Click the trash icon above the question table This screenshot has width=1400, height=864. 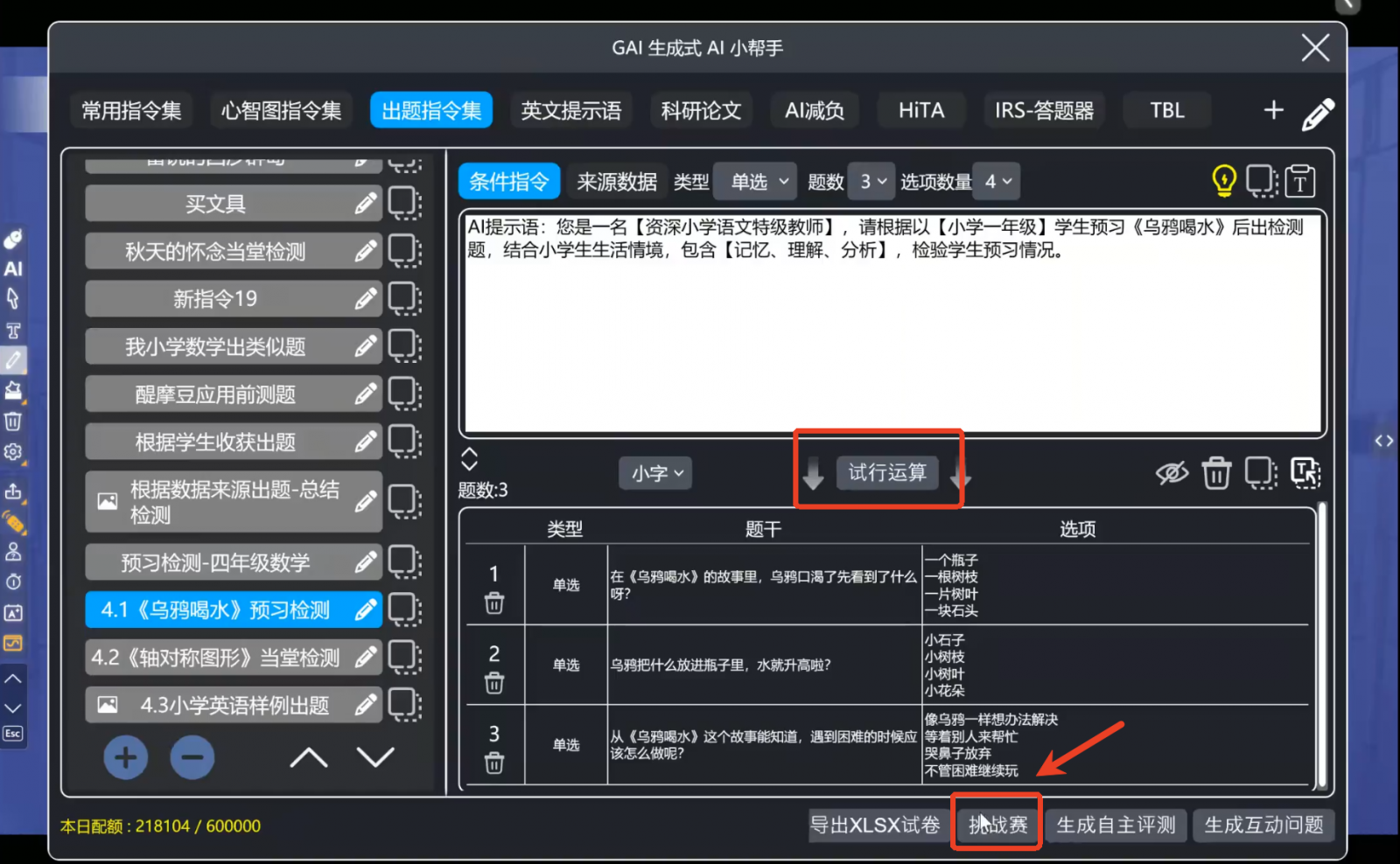click(1216, 473)
